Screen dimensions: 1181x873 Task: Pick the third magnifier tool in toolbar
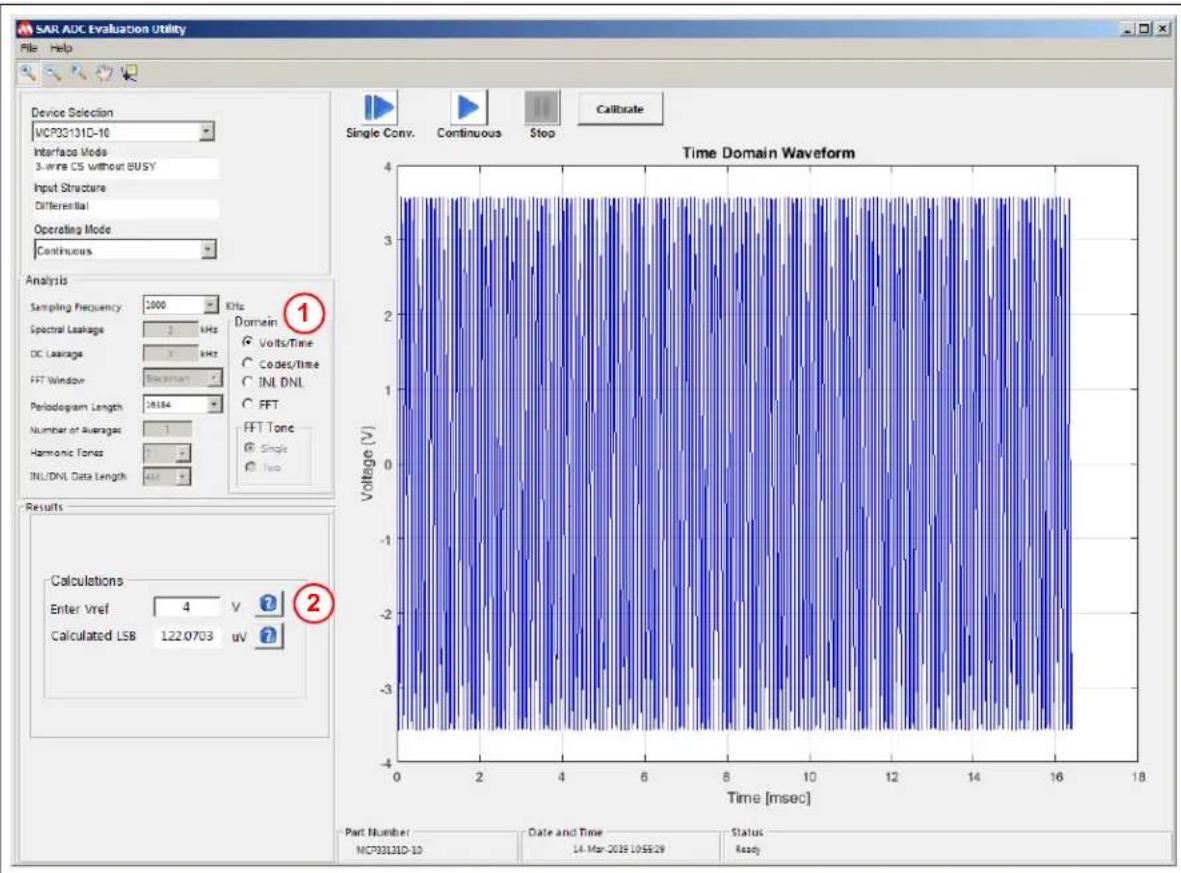(78, 73)
